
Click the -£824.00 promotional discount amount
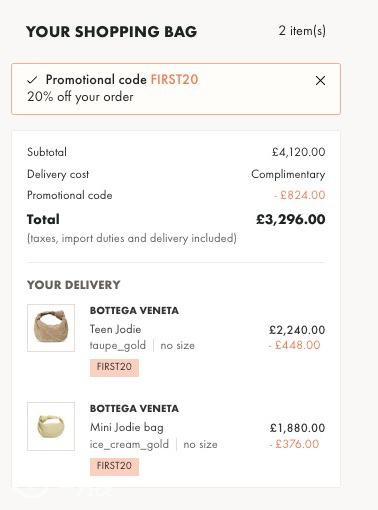[299, 195]
